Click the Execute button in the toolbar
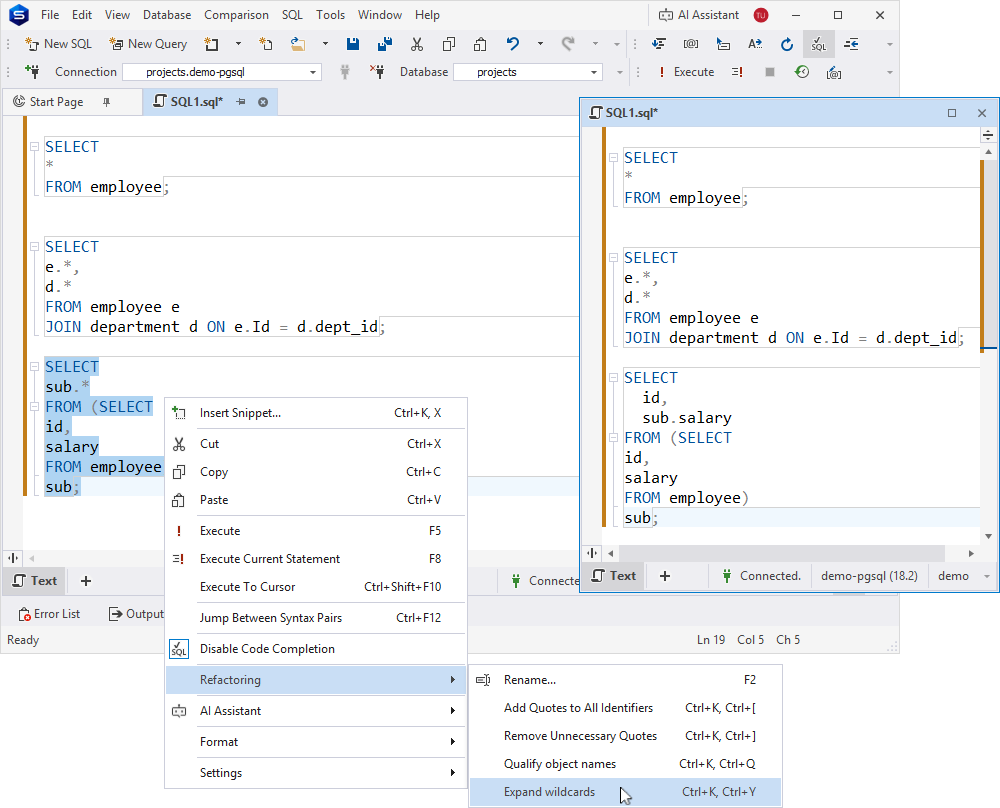Viewport: 1000px width, 808px height. pos(686,72)
